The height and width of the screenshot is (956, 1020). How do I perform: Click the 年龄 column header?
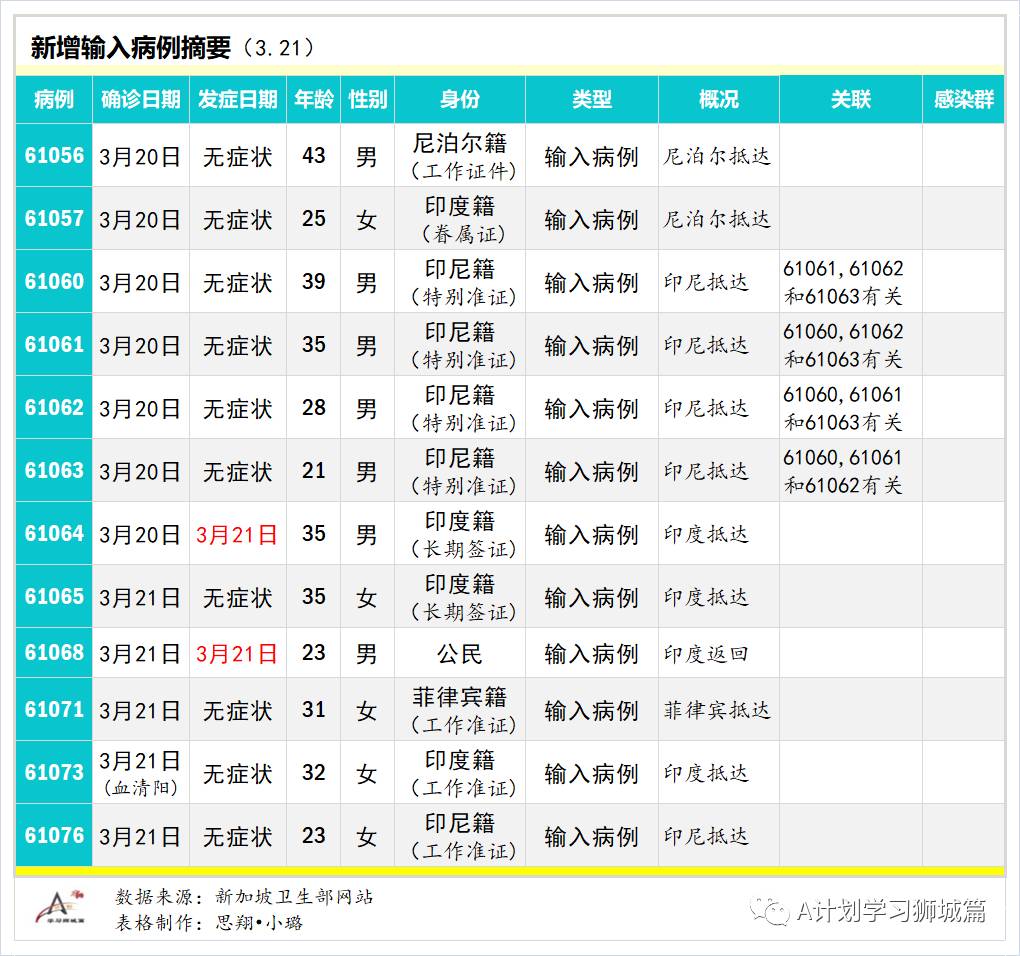click(313, 100)
